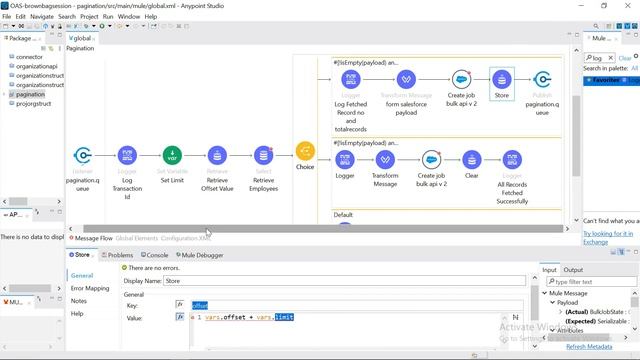640x360 pixels.
Task: Click the canvas vertical scrollbar thumb
Action: [x=576, y=136]
